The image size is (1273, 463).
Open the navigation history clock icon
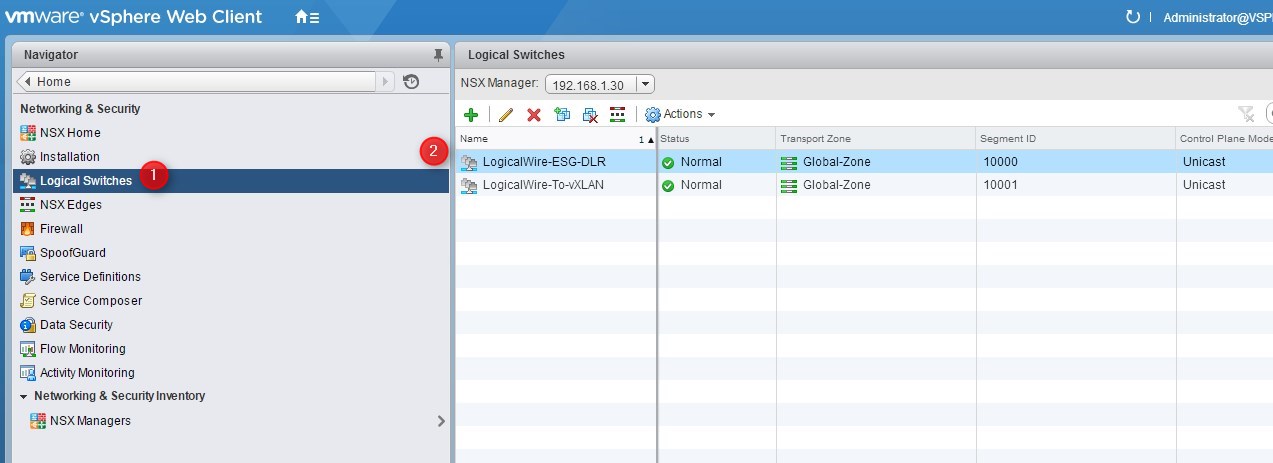tap(411, 82)
